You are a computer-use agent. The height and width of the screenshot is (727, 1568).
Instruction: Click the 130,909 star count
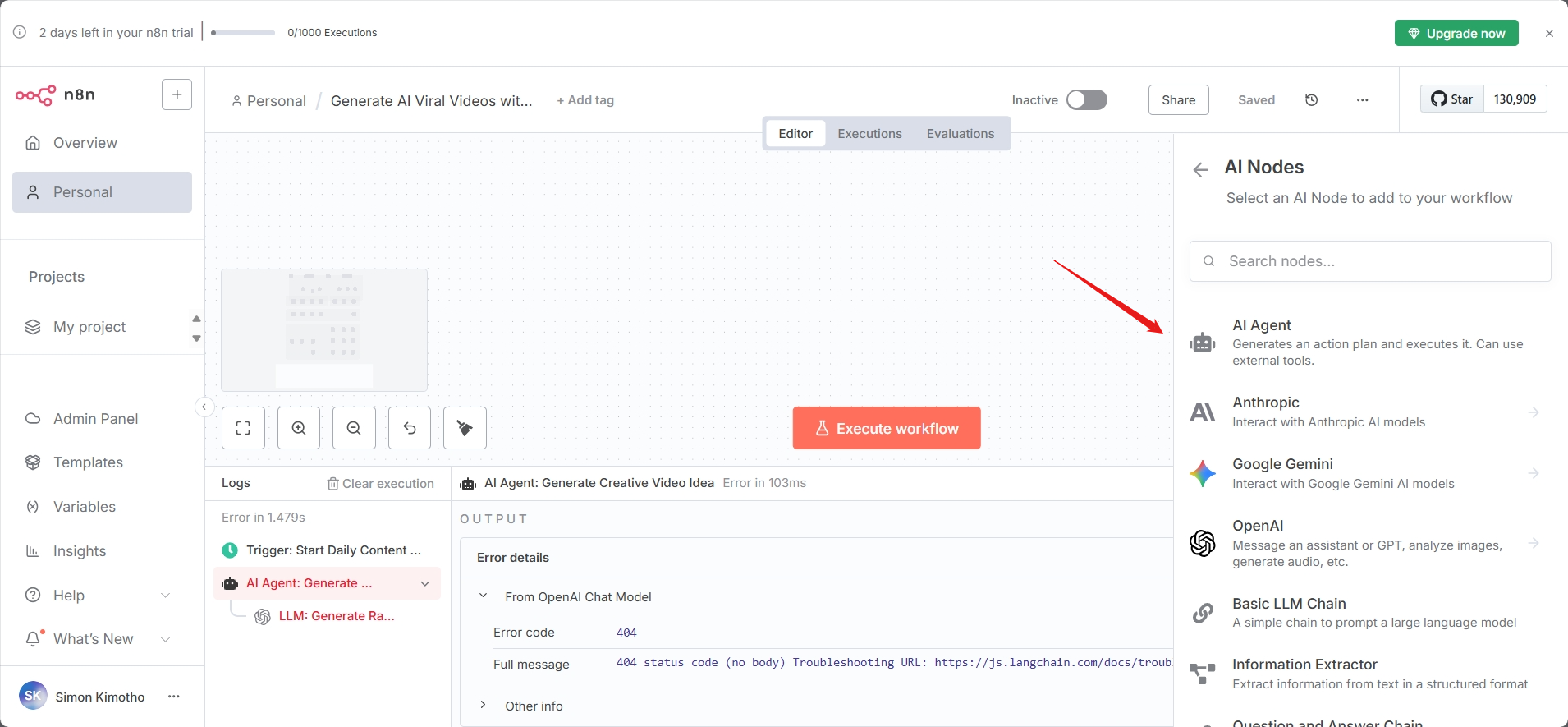click(1515, 99)
